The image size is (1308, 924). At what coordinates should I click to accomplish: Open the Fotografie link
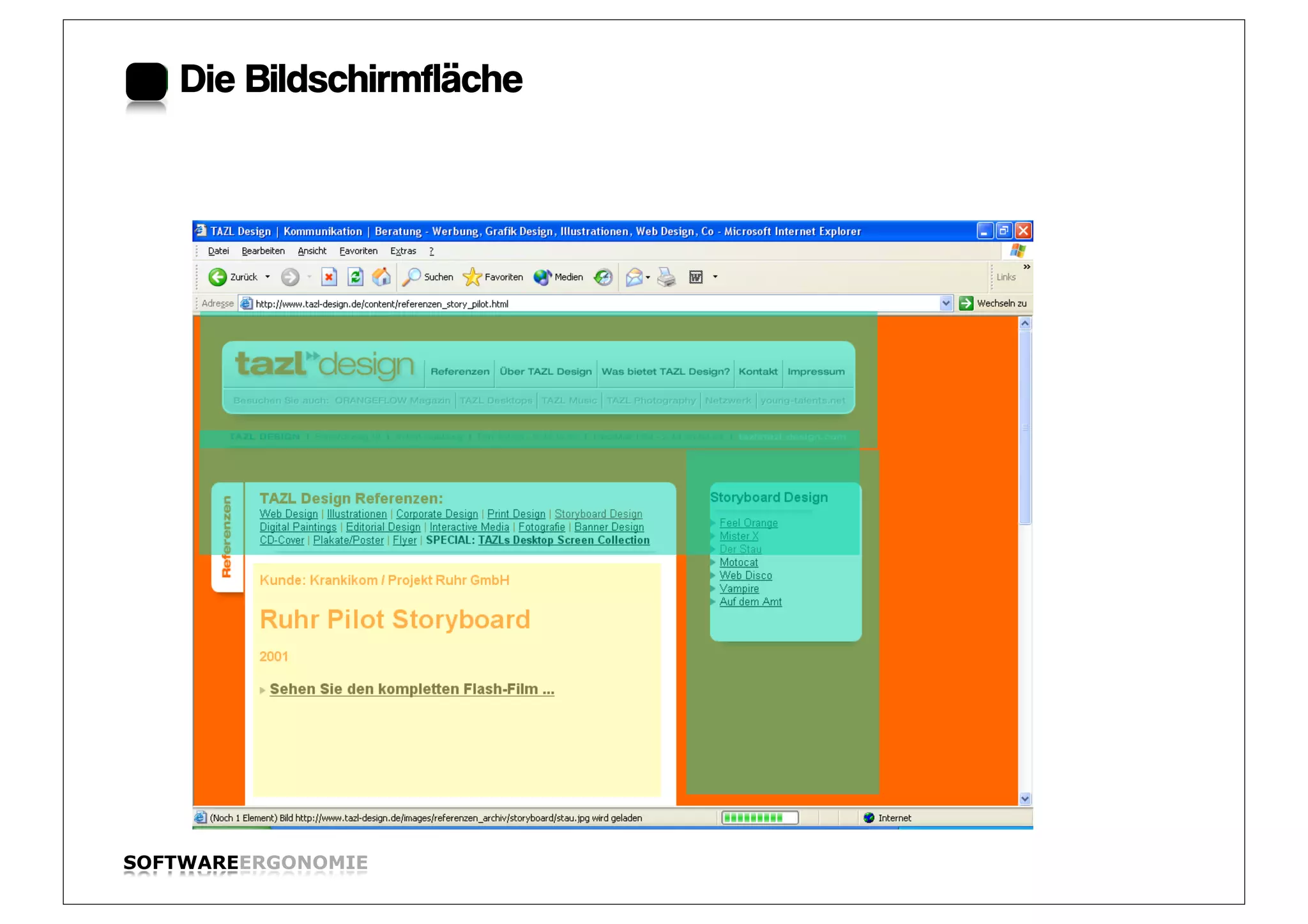click(542, 527)
